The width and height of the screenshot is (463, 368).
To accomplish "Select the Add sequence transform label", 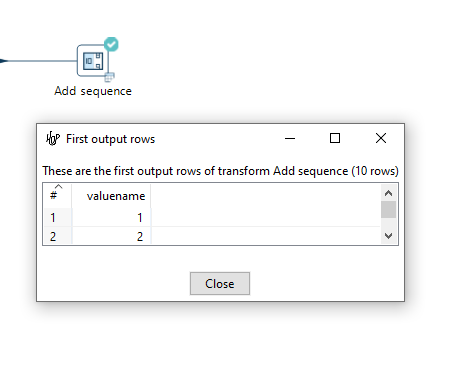I will (x=93, y=91).
